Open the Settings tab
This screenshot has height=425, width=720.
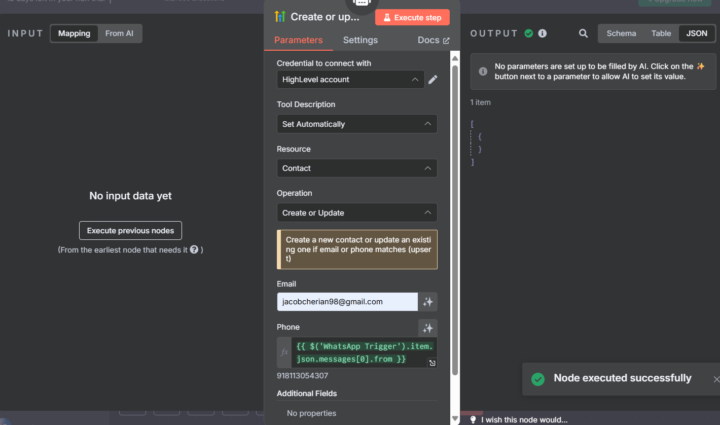tap(360, 40)
